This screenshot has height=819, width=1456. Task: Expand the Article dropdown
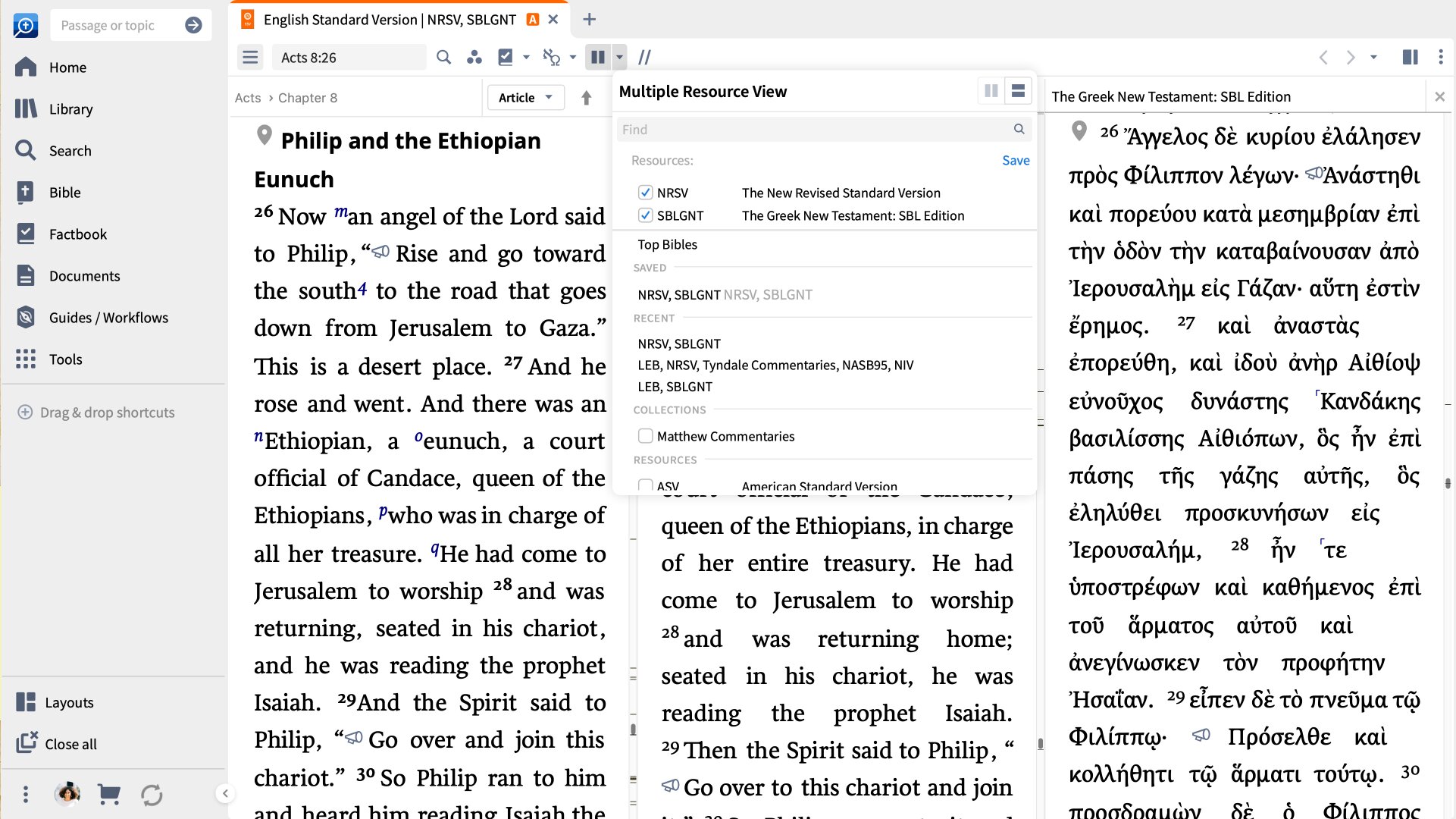[x=526, y=98]
